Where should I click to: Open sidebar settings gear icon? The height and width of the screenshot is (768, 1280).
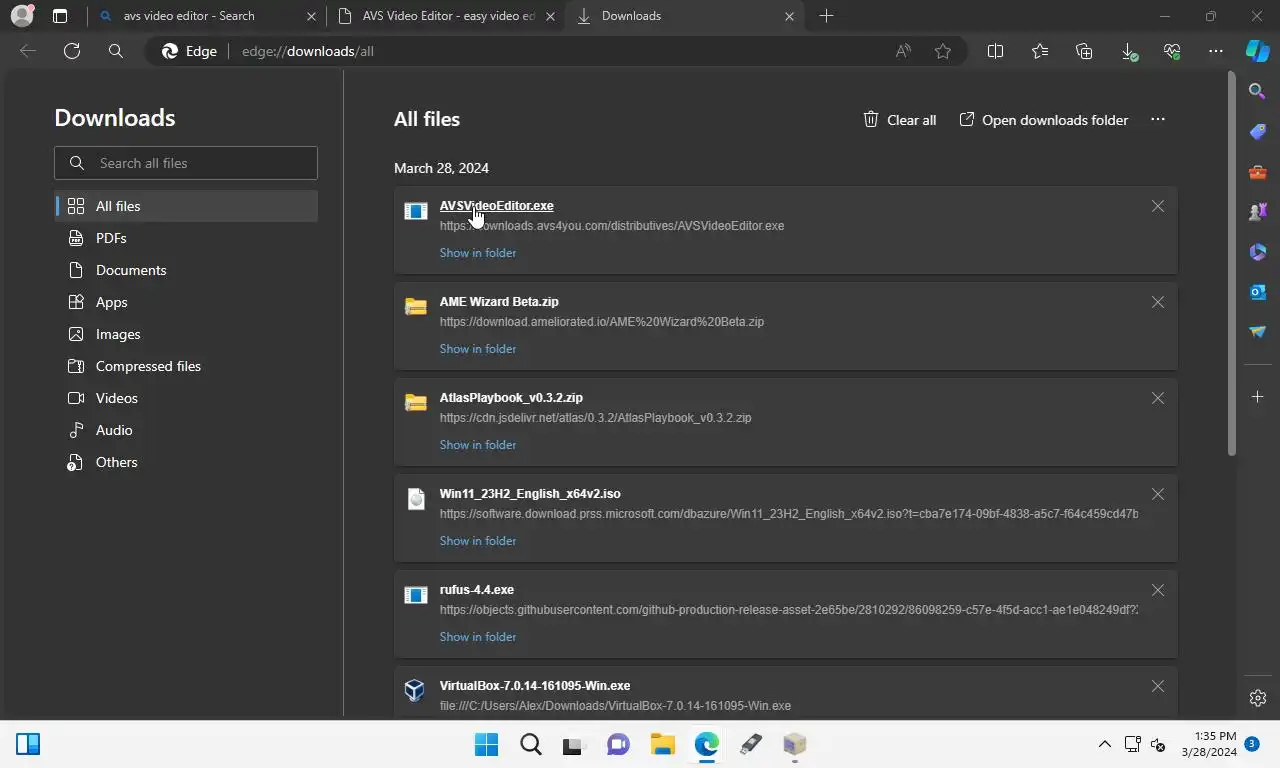pyautogui.click(x=1258, y=698)
